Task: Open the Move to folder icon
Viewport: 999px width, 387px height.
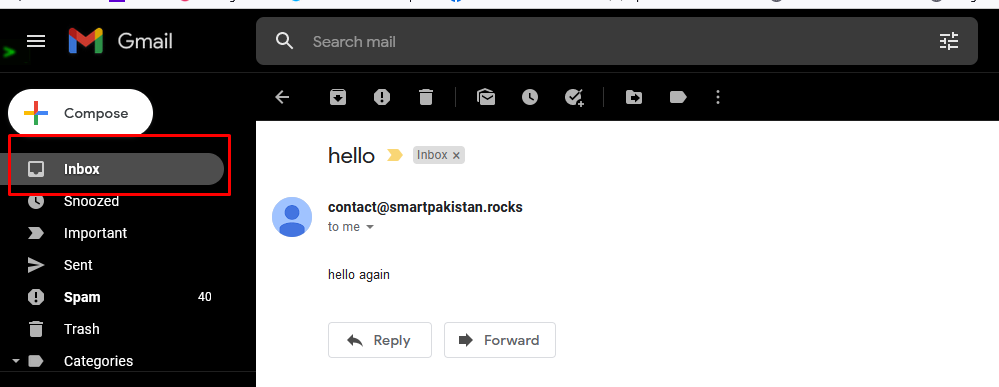Action: pos(634,97)
